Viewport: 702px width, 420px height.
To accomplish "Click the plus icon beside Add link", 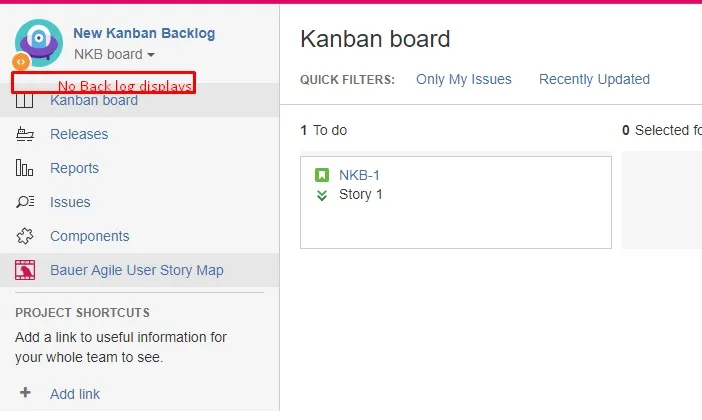I will 26,394.
